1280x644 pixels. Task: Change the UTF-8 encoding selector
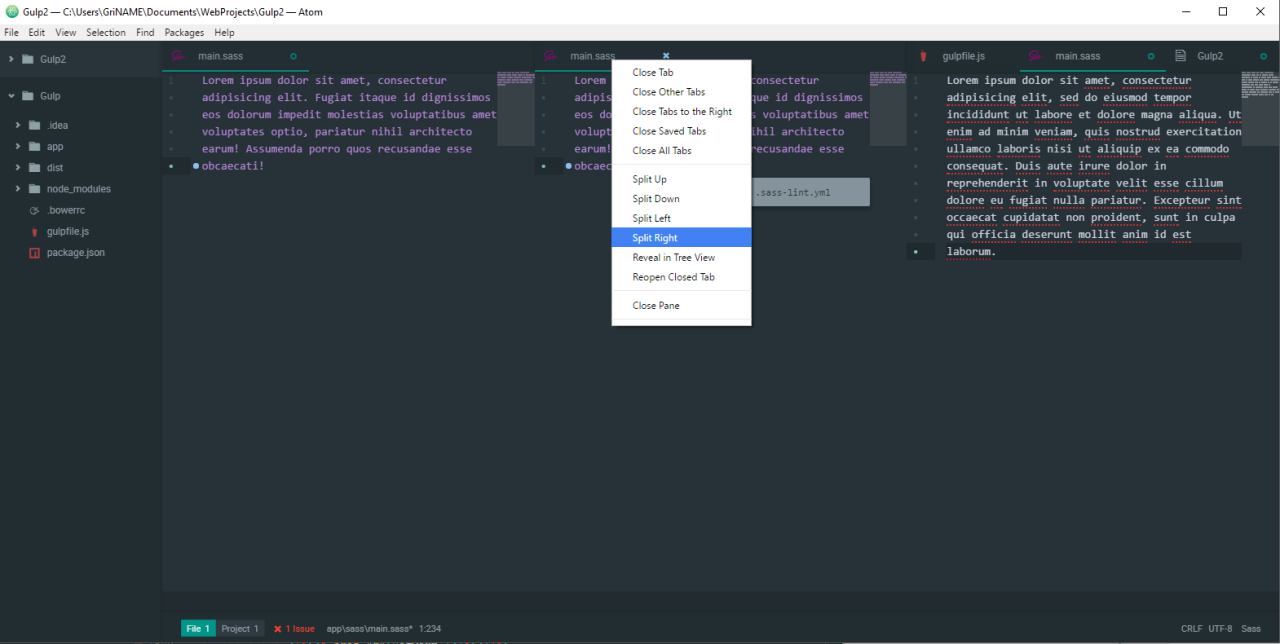(1220, 629)
